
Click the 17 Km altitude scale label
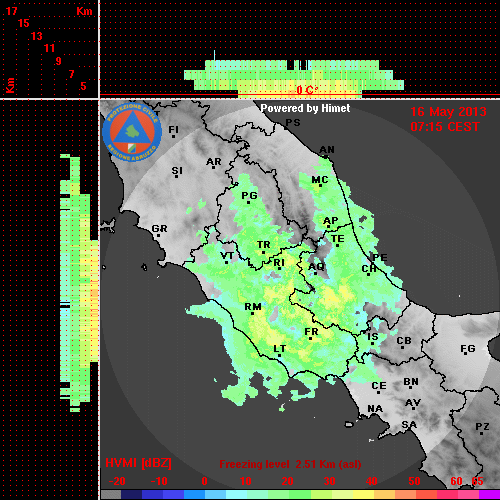coord(11,11)
